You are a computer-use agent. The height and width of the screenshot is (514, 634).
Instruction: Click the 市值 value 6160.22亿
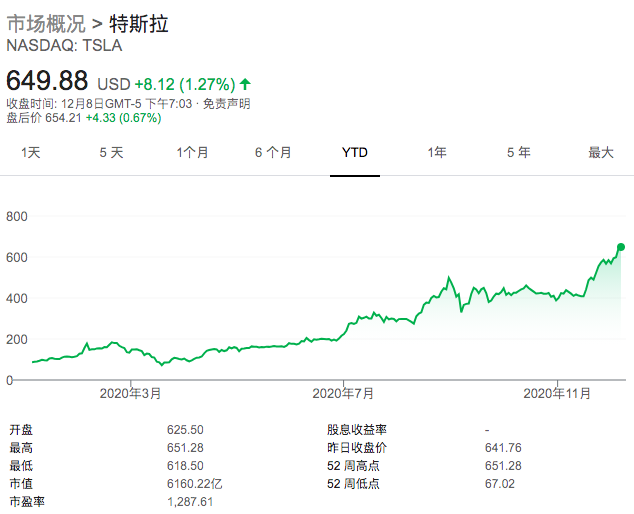(194, 484)
